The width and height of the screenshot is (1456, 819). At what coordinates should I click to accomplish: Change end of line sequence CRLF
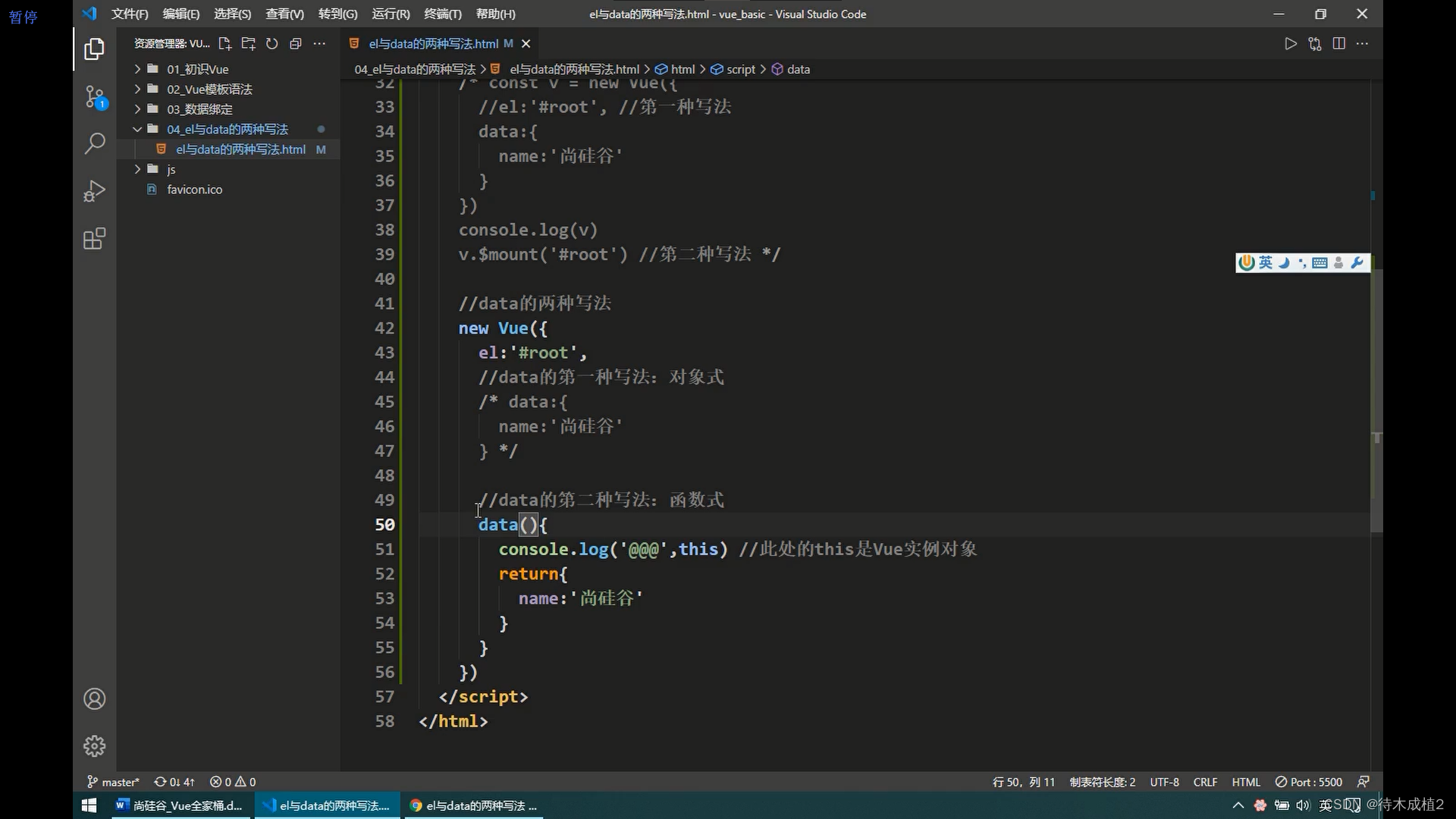point(1205,782)
